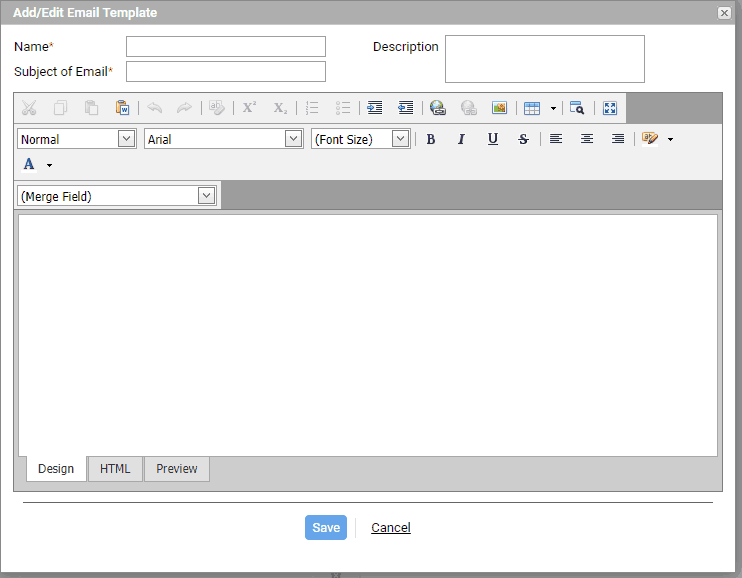Click the Name input field

226,46
